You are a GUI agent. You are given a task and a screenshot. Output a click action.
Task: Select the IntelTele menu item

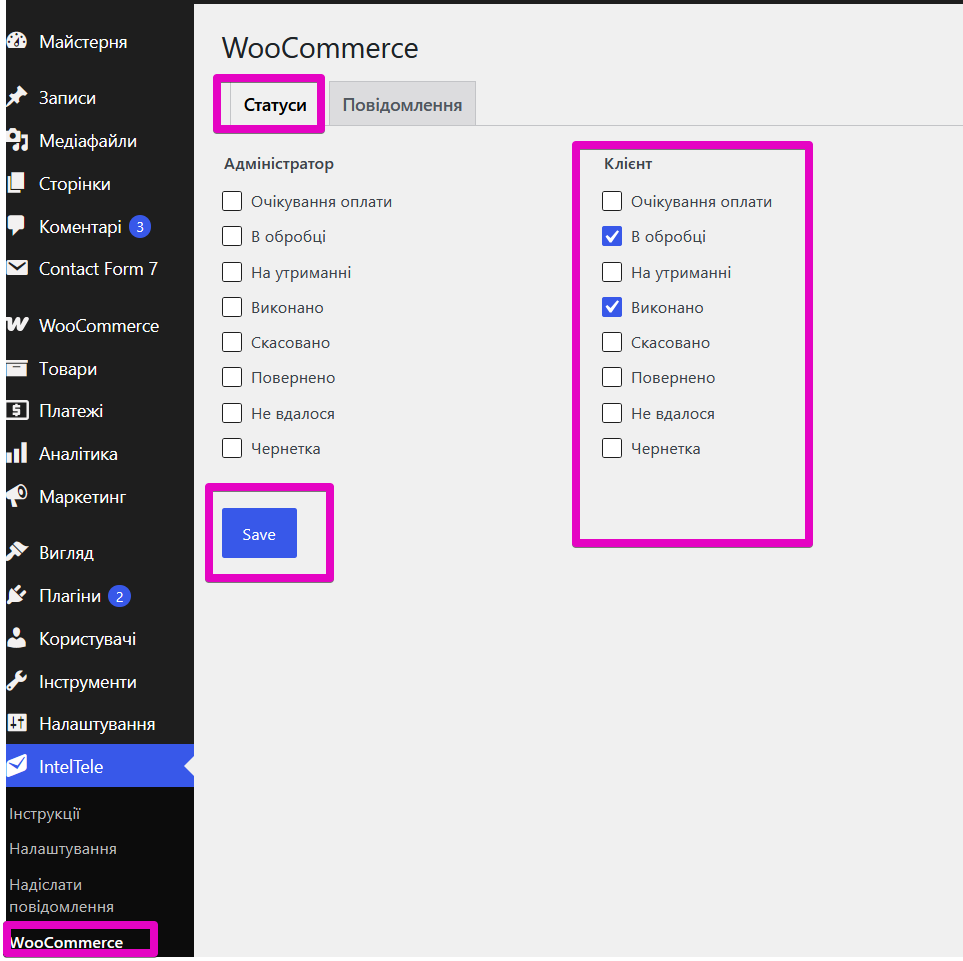coord(100,766)
